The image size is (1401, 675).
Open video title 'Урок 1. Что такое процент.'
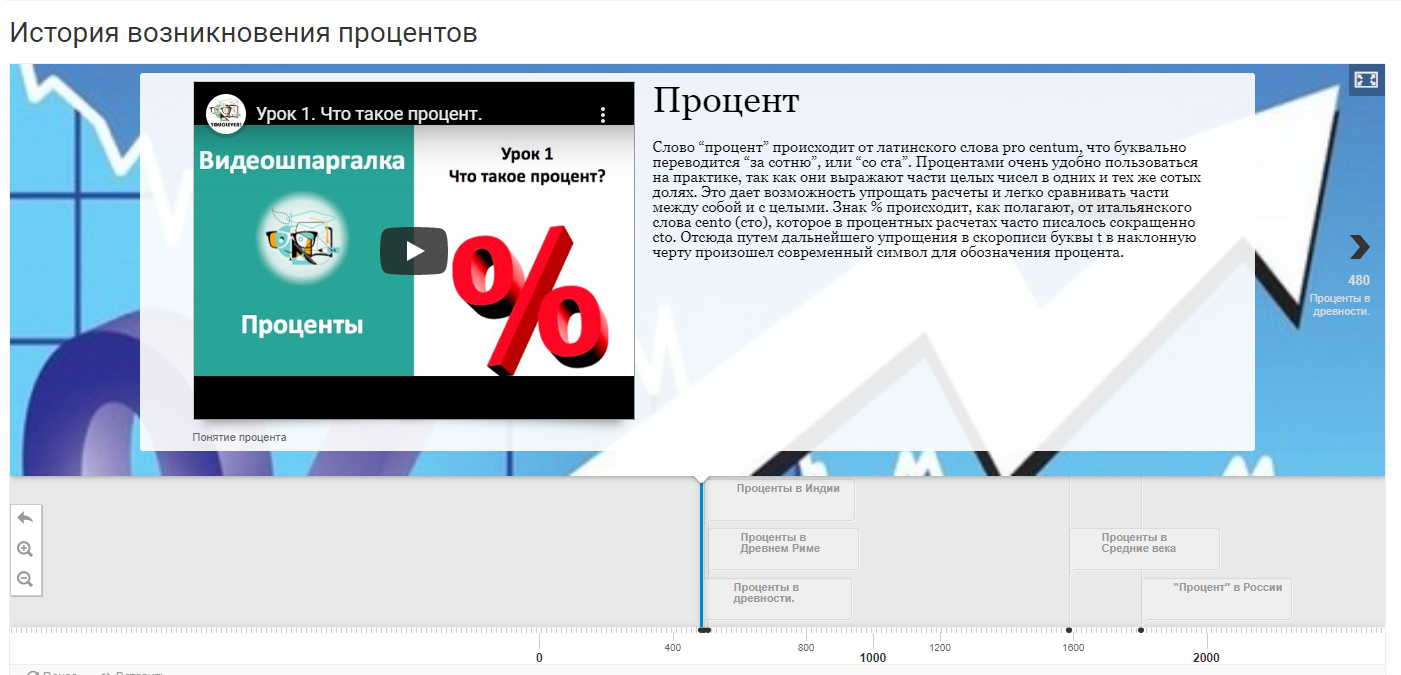(x=369, y=114)
